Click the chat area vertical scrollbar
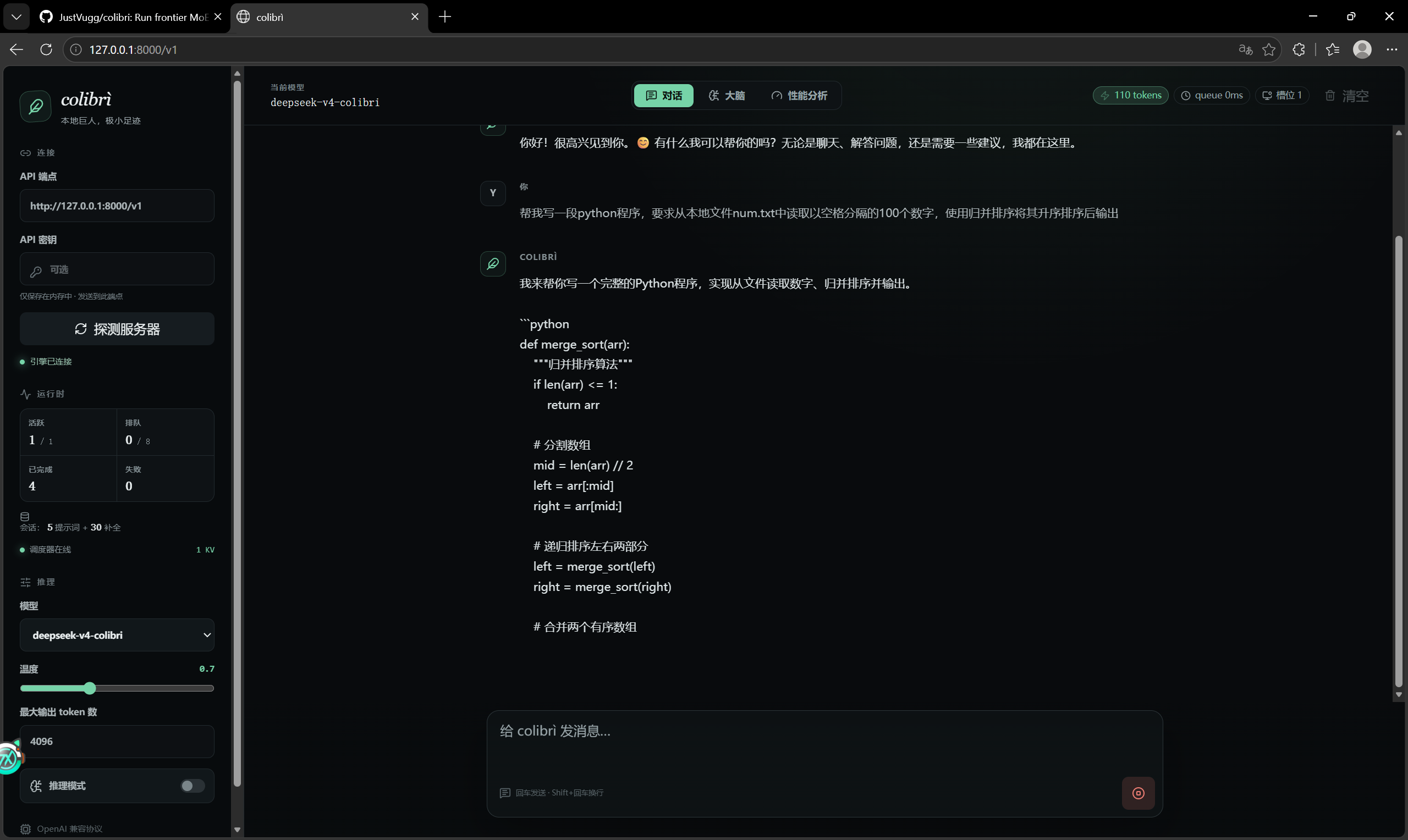Viewport: 1408px width, 840px height. pos(1399,461)
